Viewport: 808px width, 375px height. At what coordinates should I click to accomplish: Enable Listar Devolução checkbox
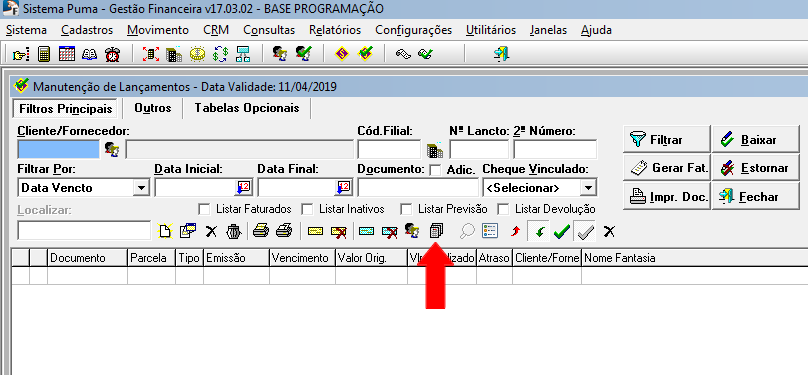pyautogui.click(x=503, y=210)
